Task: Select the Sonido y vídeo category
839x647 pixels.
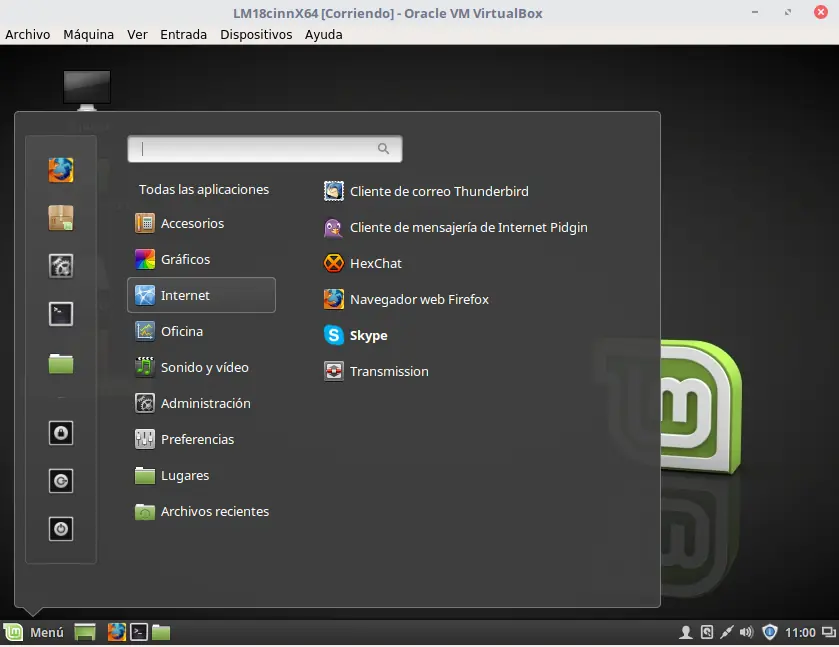Action: click(x=201, y=367)
